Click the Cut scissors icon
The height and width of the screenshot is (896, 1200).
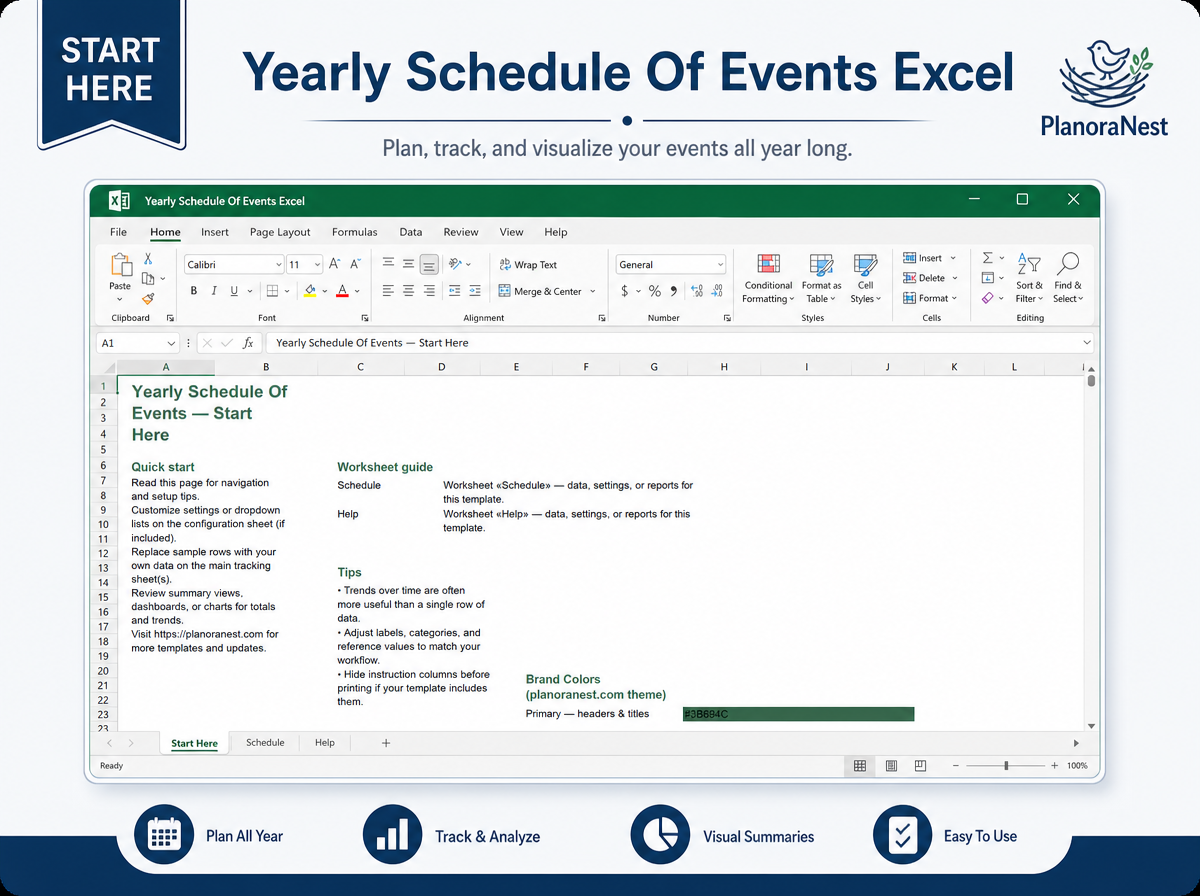click(148, 259)
